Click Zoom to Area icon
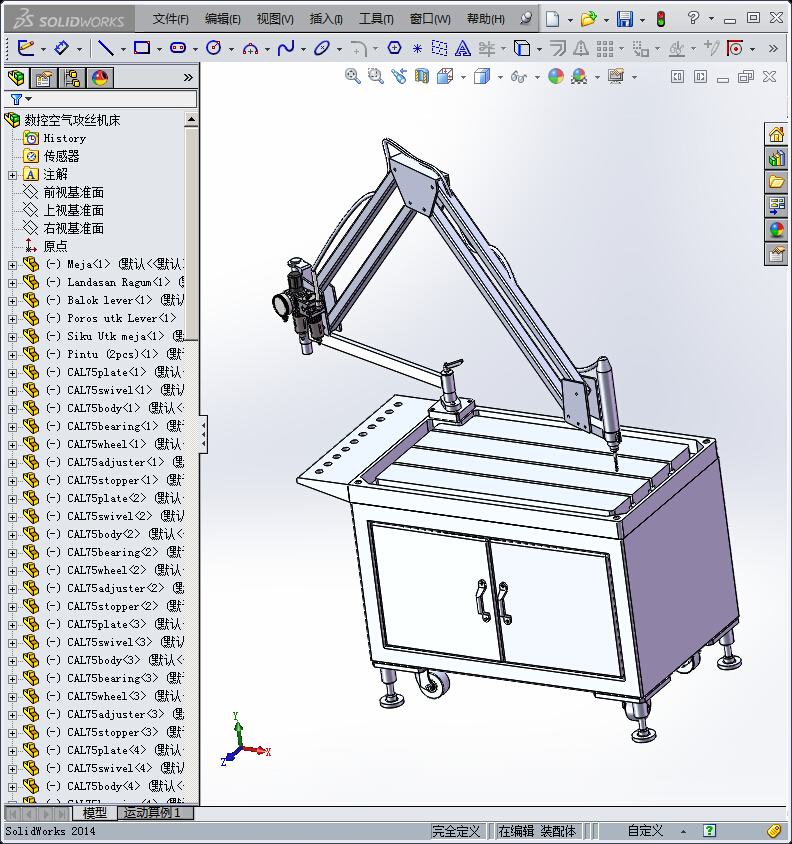This screenshot has width=792, height=844. pos(376,76)
